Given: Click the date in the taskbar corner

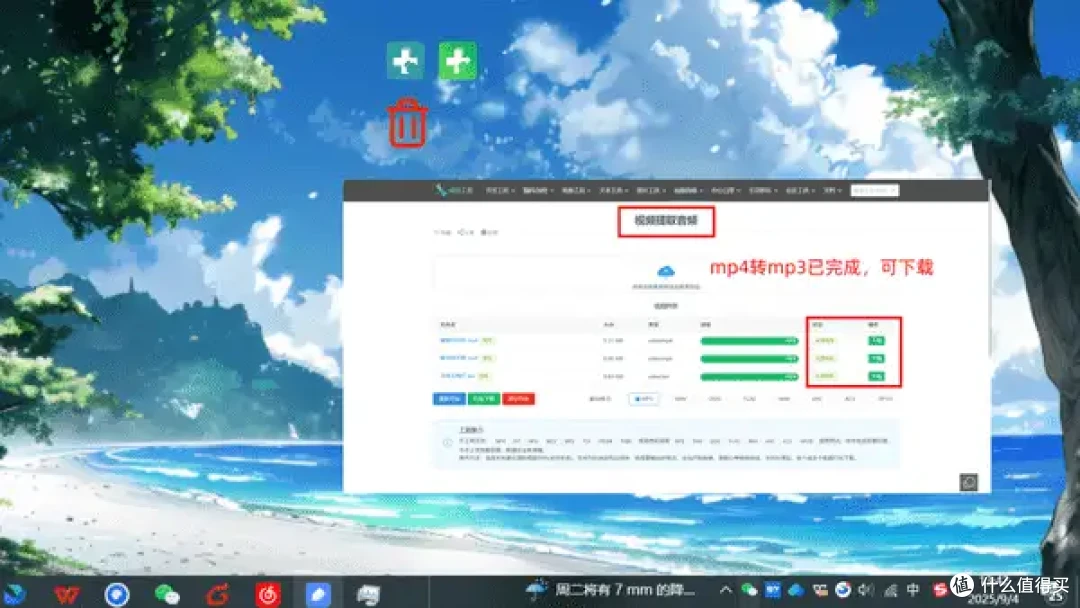Looking at the screenshot, I should (993, 600).
